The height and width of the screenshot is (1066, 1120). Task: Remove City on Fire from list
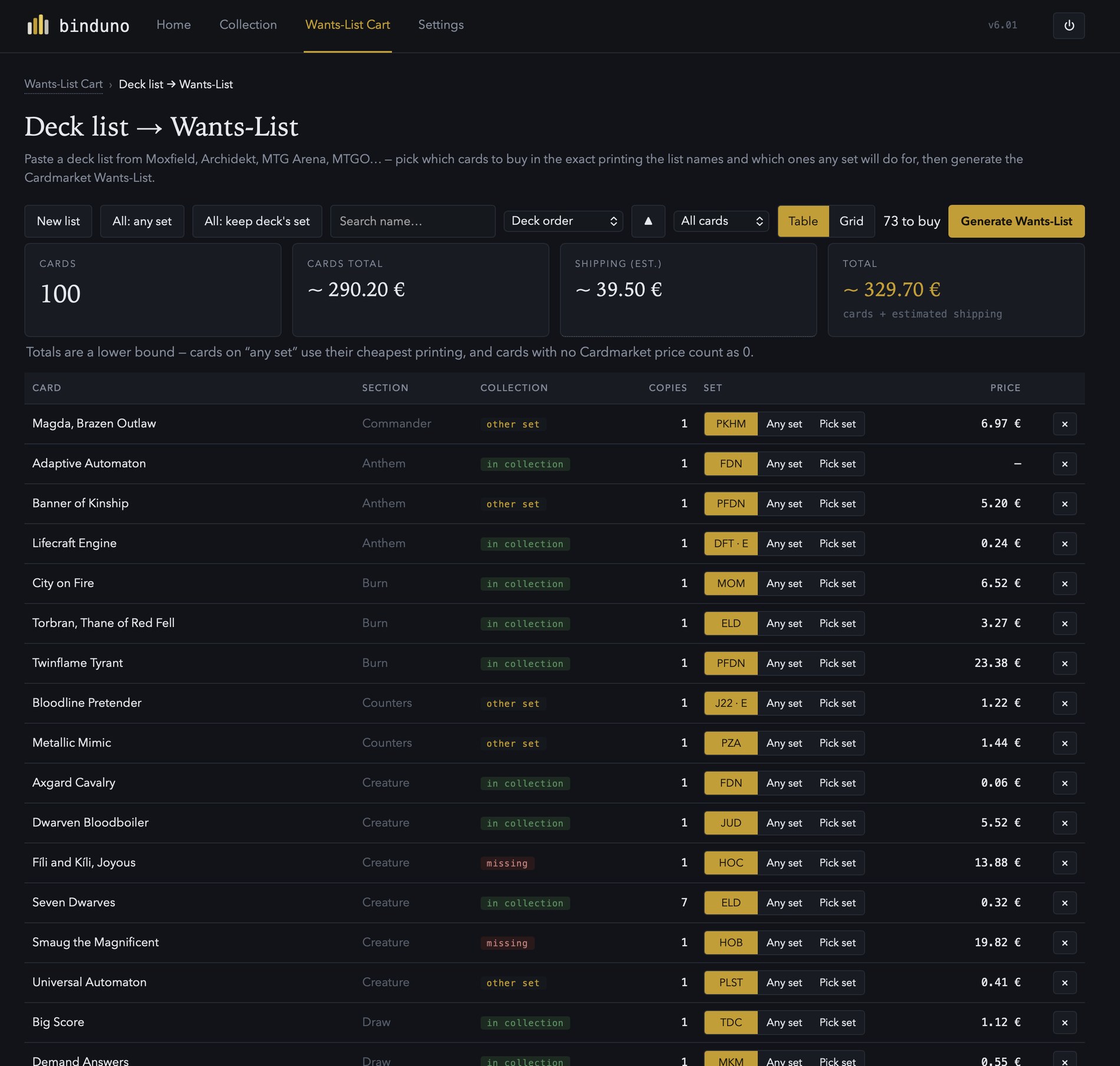pyautogui.click(x=1065, y=584)
